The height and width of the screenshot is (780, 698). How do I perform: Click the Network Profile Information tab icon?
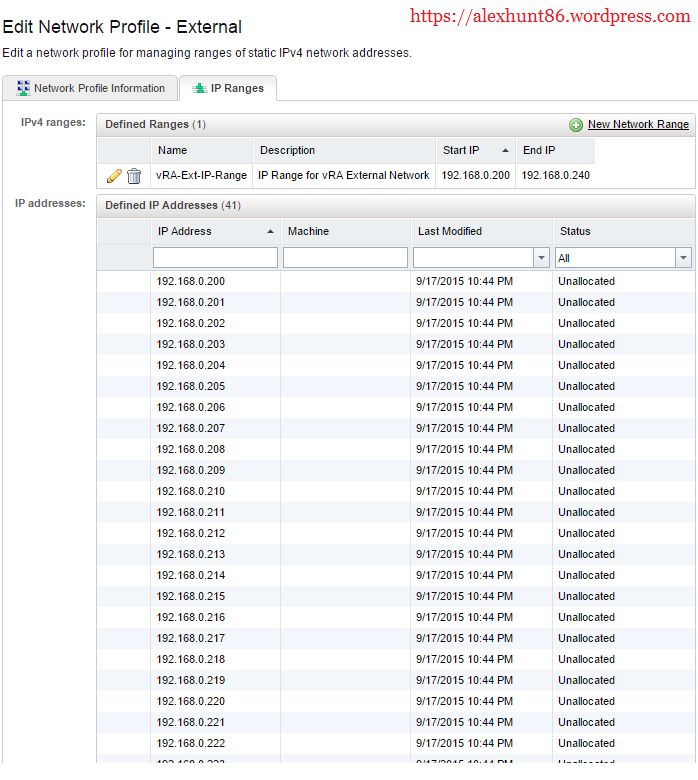(23, 88)
